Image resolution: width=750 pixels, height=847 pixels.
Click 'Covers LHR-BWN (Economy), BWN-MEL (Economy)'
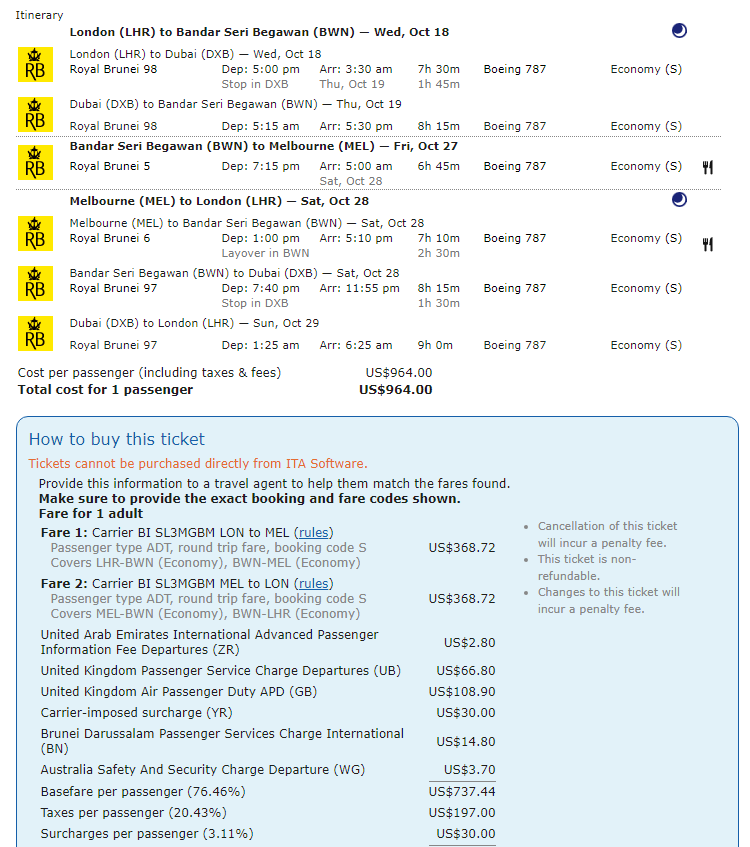(x=205, y=563)
